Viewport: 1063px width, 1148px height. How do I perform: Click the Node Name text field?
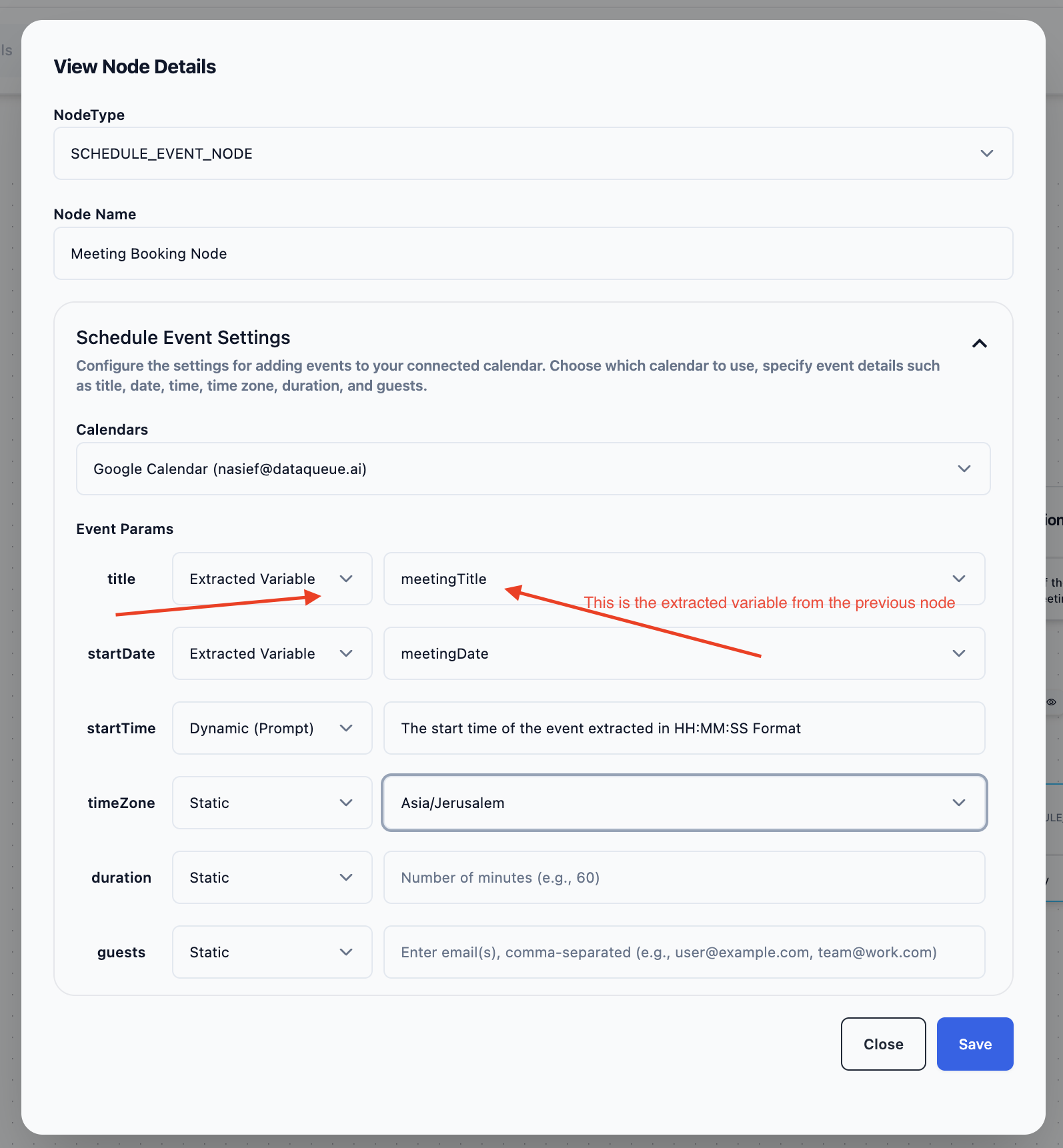coord(533,253)
